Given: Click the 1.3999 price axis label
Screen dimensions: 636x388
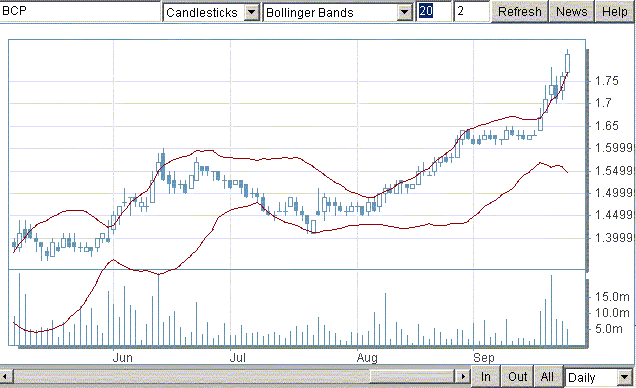Looking at the screenshot, I should (613, 237).
